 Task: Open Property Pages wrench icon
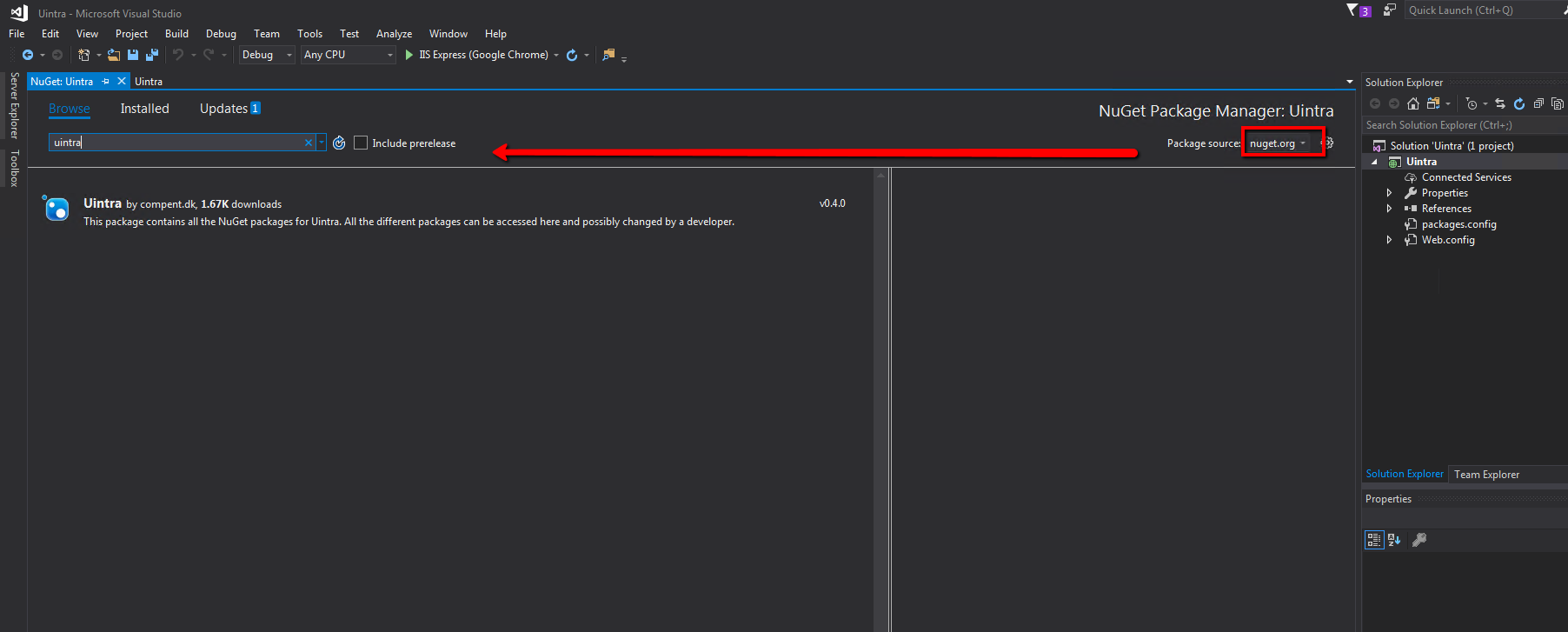[1419, 540]
